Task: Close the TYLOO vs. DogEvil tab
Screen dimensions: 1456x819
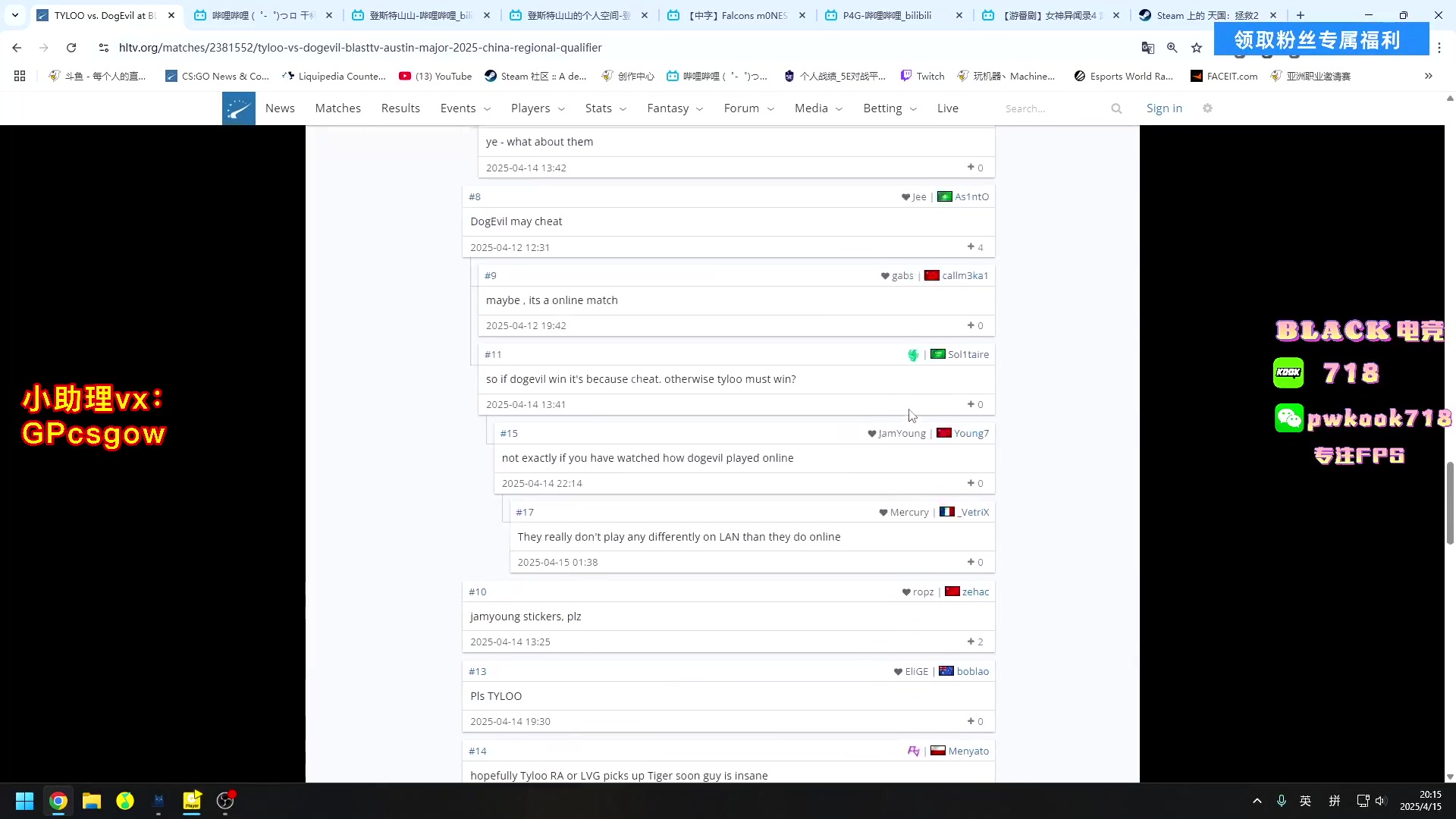Action: 171,15
